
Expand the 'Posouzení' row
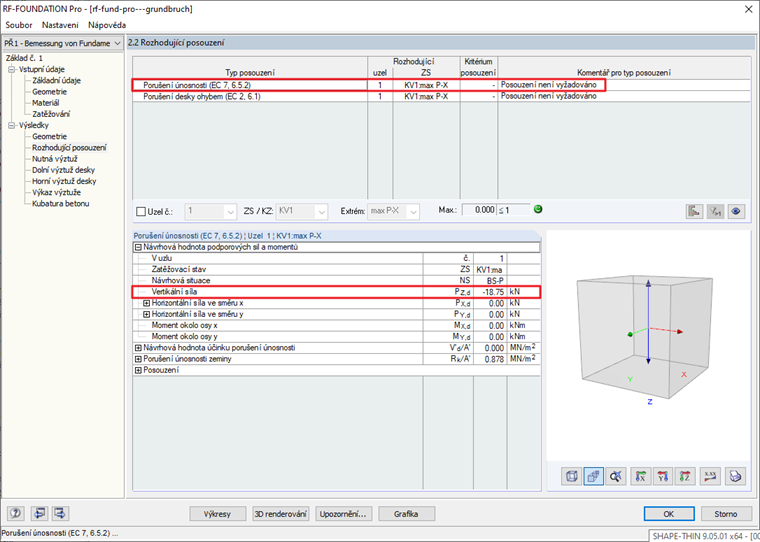138,370
